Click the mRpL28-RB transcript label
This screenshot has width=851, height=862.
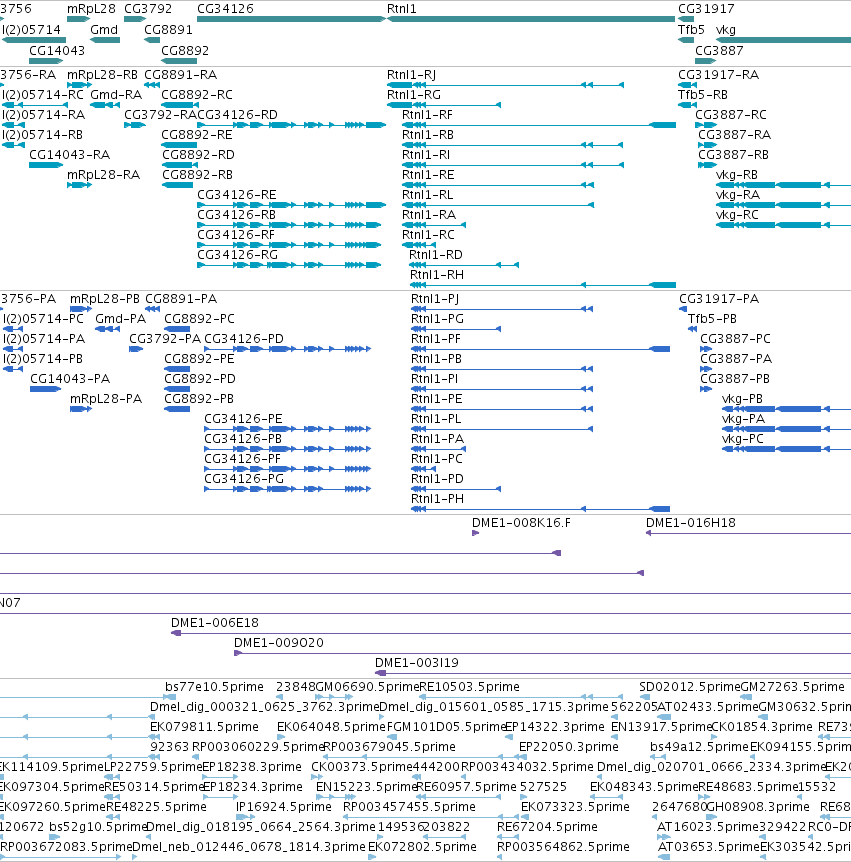click(102, 75)
